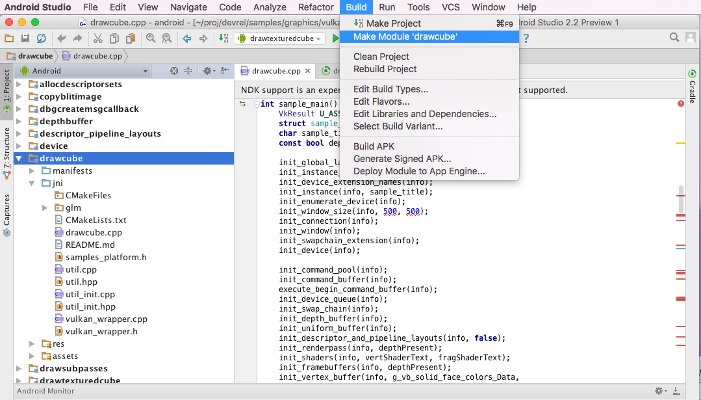Expand the depthbuffer module
Viewport: 701px width, 400px height.
[x=19, y=121]
